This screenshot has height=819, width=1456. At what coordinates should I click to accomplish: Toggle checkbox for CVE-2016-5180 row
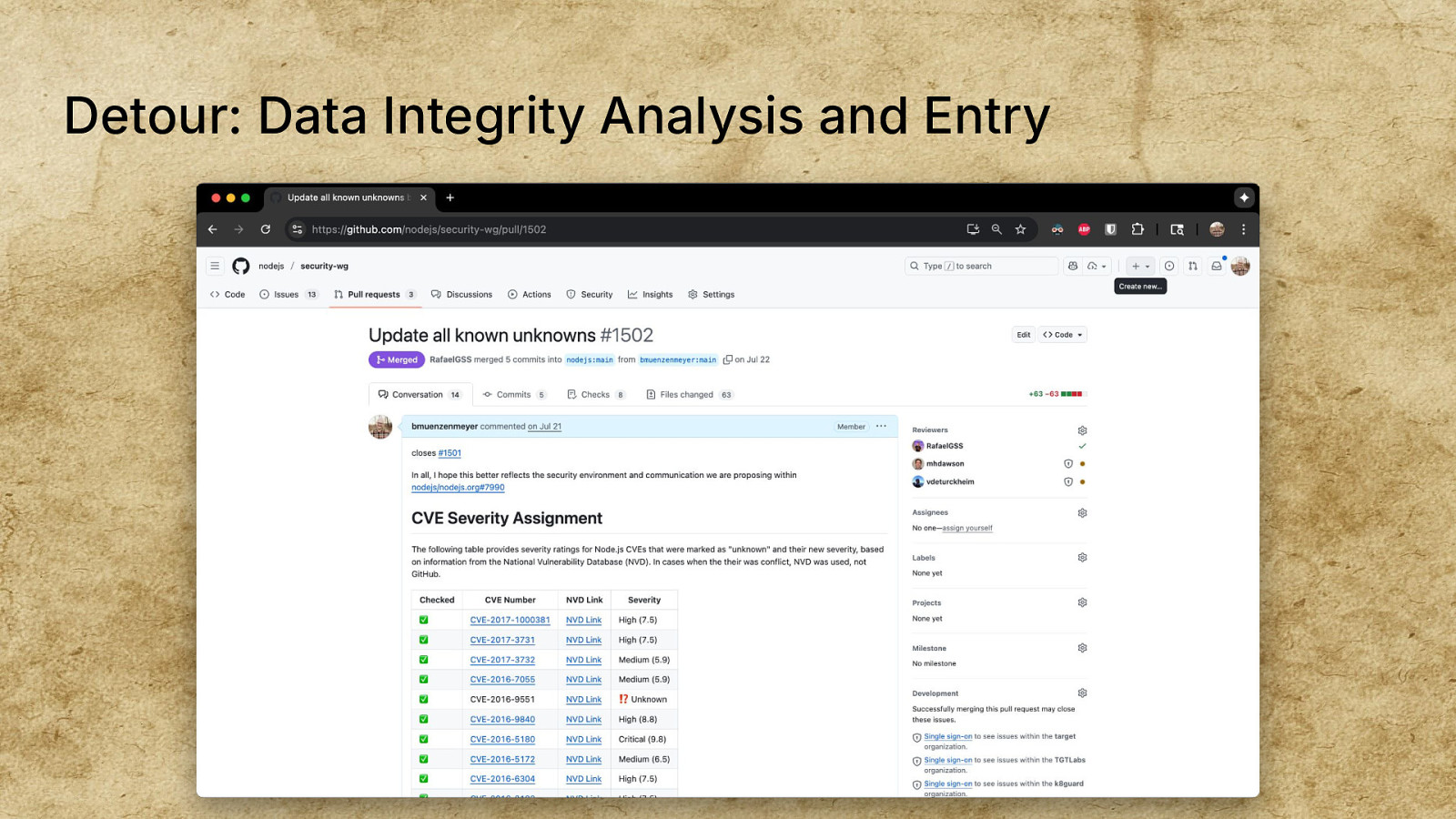coord(423,739)
